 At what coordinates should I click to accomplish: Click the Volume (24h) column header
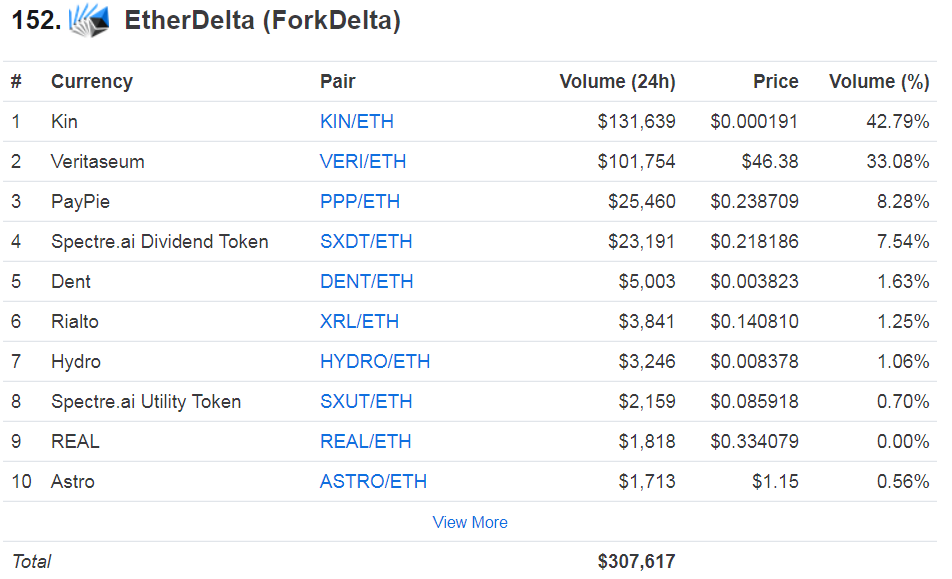[617, 82]
